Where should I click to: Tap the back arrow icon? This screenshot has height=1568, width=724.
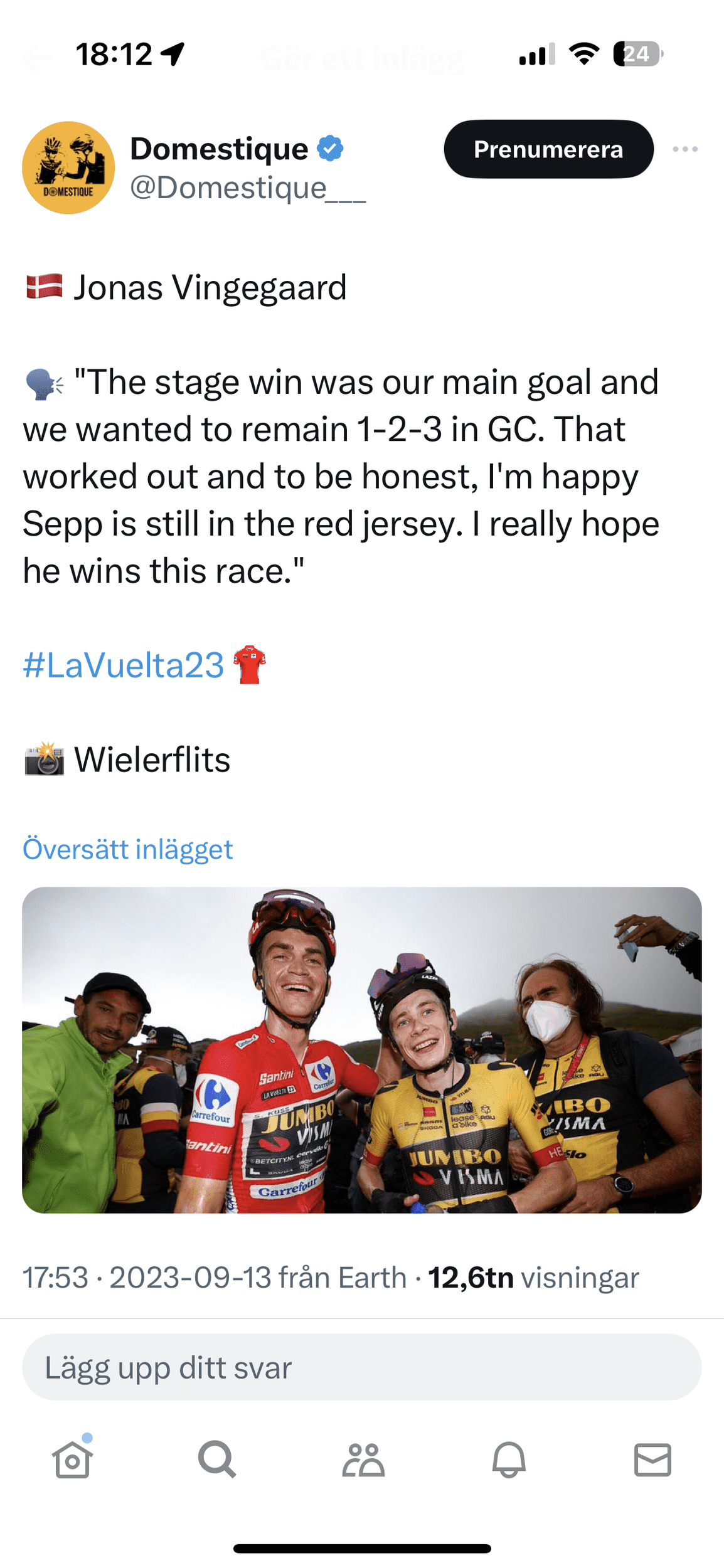click(38, 59)
